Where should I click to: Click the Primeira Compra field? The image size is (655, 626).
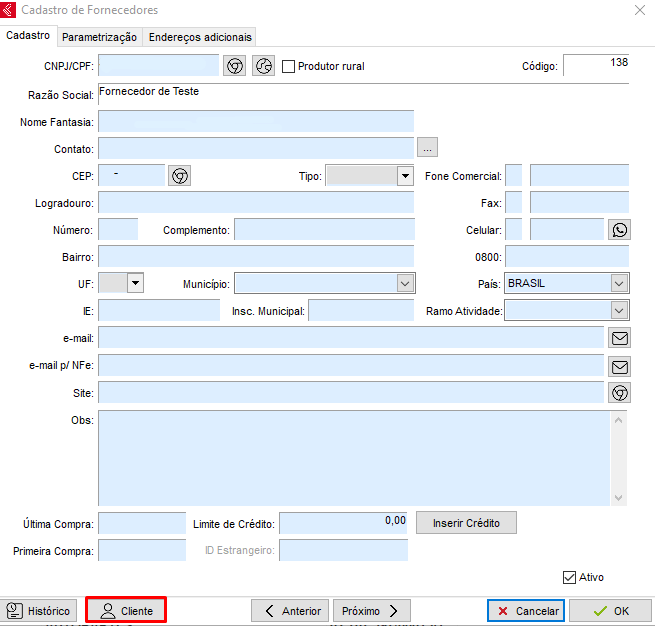pos(142,550)
